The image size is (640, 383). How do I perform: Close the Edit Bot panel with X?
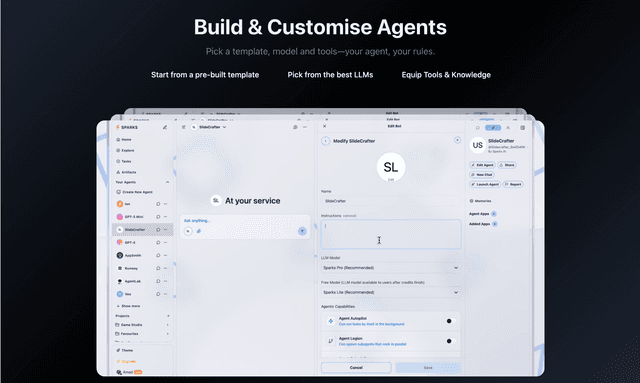tap(324, 126)
